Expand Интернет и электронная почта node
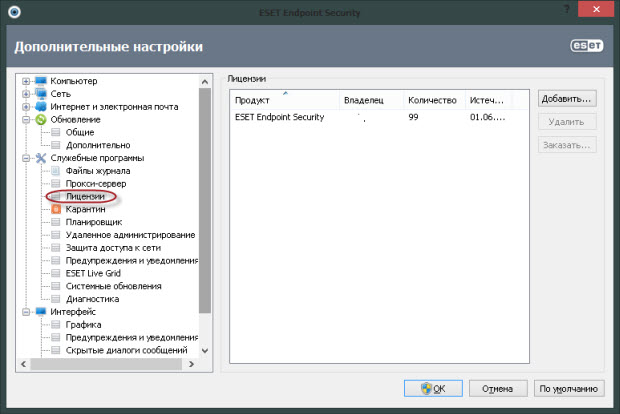The height and width of the screenshot is (414, 620). (26, 107)
